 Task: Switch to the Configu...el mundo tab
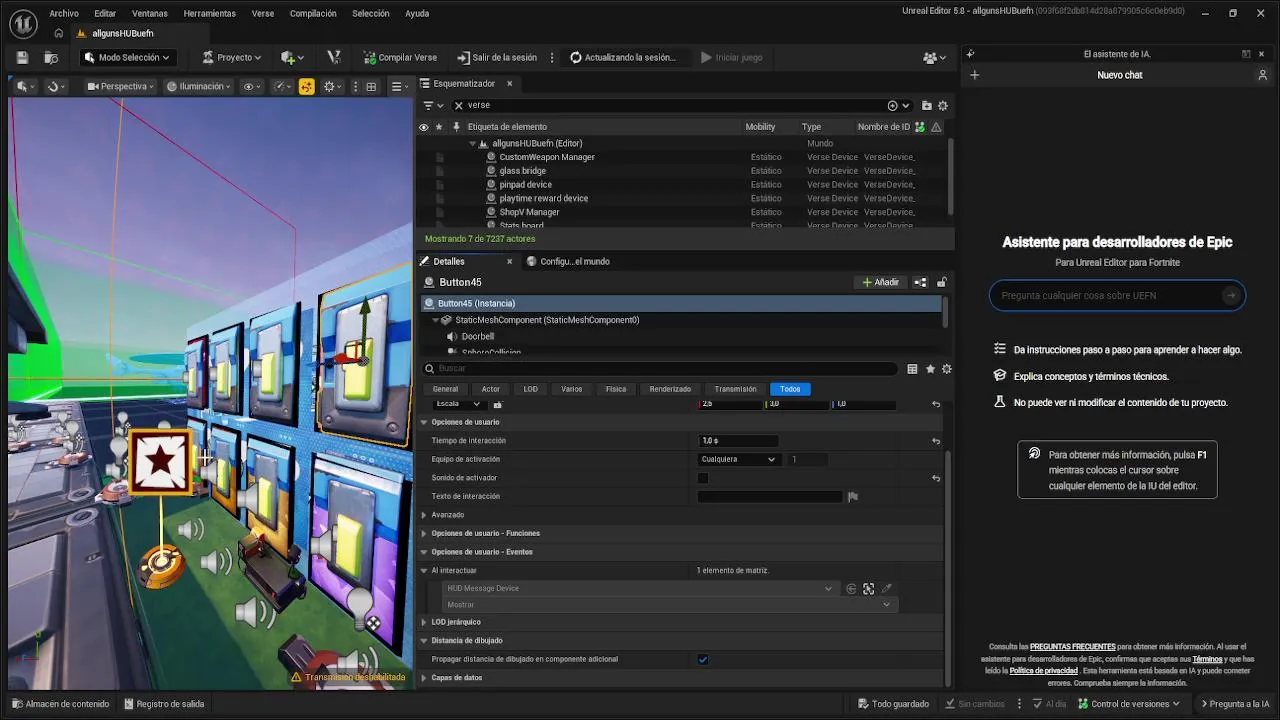click(x=568, y=261)
